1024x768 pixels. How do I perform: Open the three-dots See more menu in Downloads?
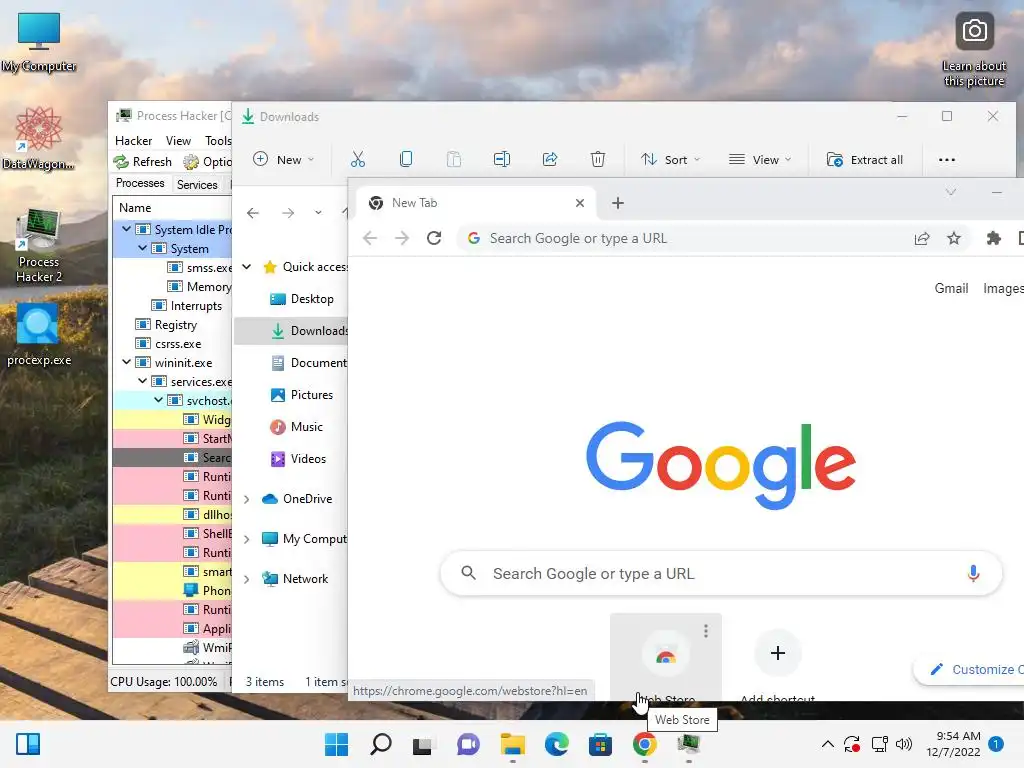[x=947, y=159]
